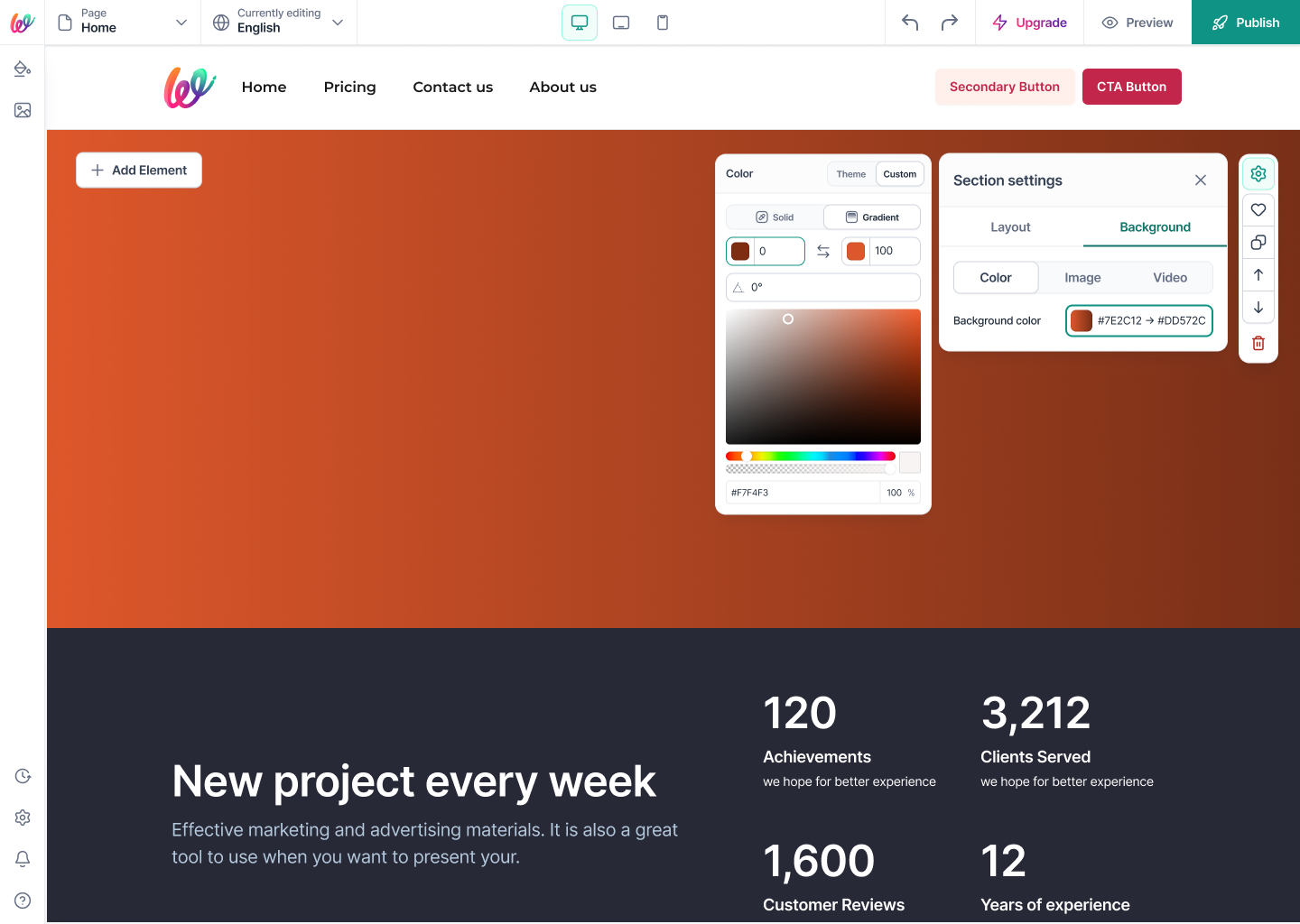Viewport: 1300px width, 924px height.
Task: Click Add Element button
Action: tap(139, 171)
